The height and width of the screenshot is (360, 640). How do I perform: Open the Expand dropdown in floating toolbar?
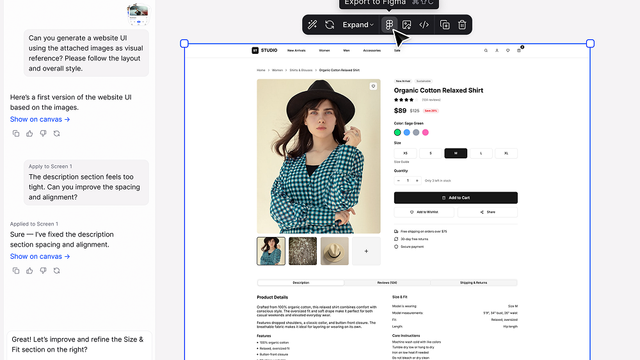[358, 25]
